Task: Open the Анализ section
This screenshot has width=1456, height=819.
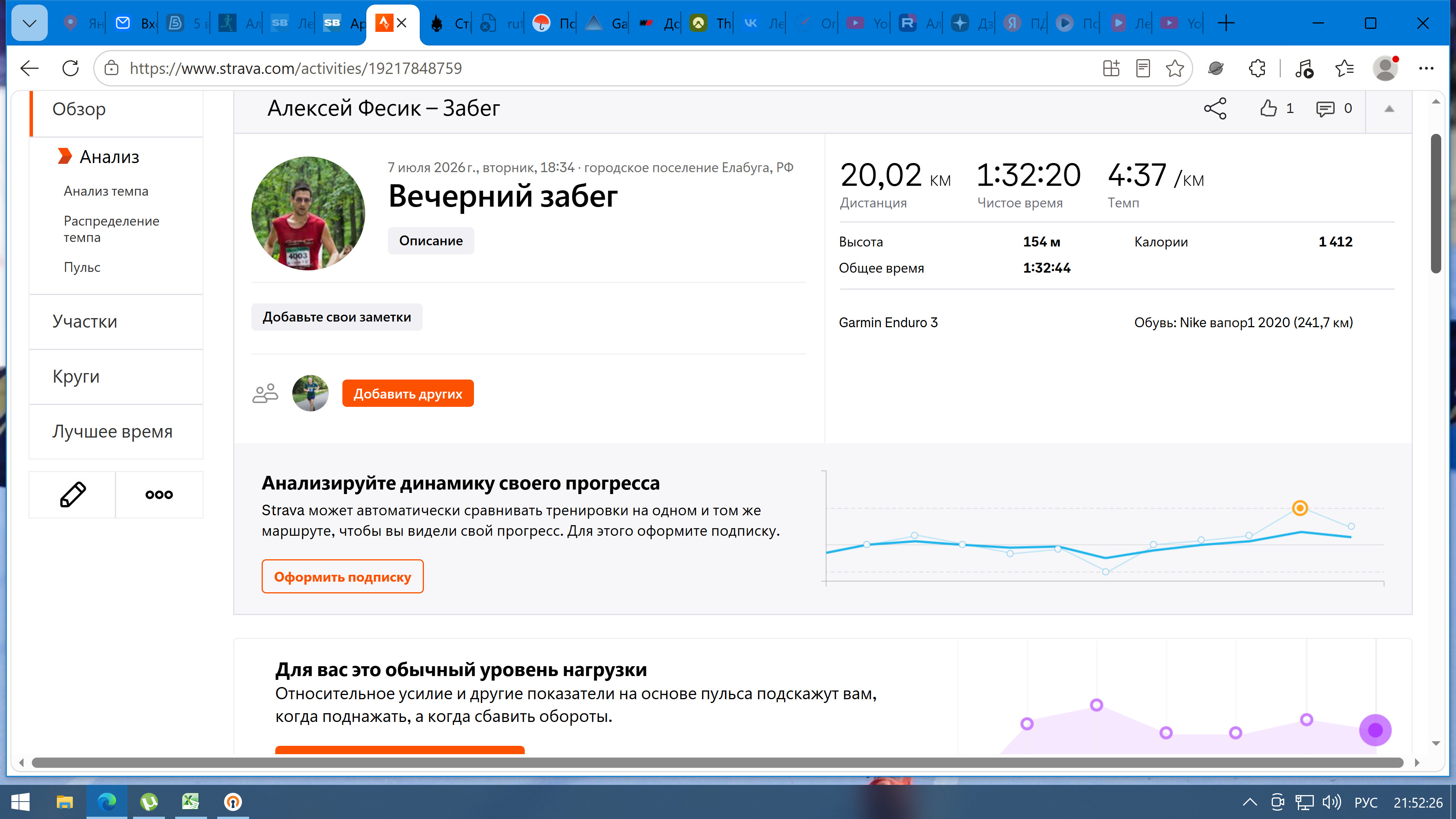Action: point(109,157)
